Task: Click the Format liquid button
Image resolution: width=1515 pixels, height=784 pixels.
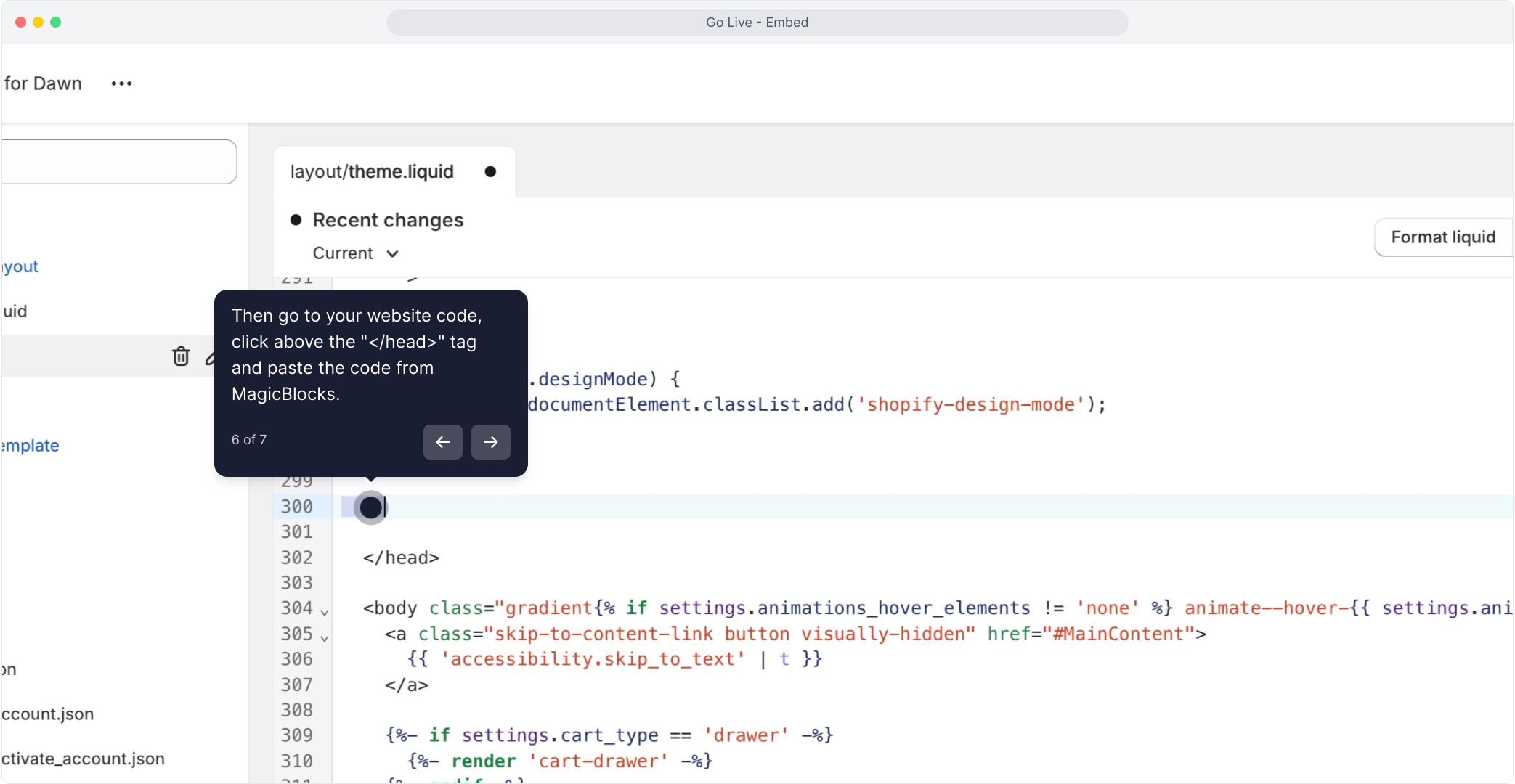Action: click(x=1442, y=237)
